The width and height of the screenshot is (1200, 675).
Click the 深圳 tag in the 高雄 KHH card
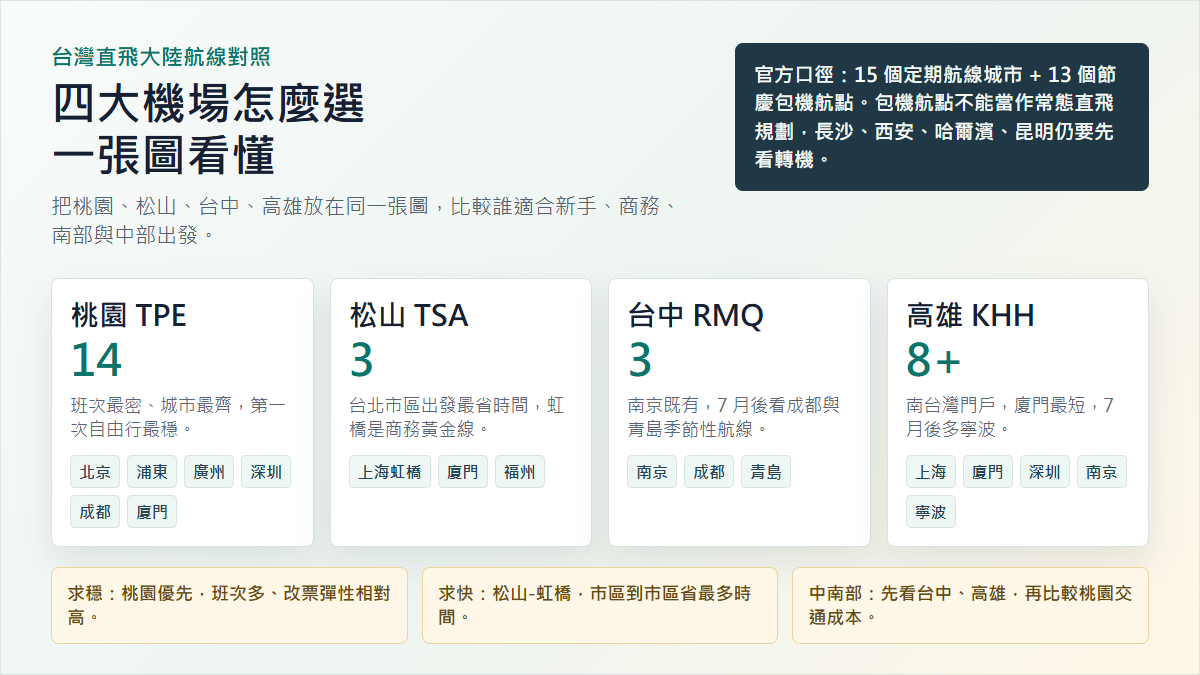tap(1045, 472)
